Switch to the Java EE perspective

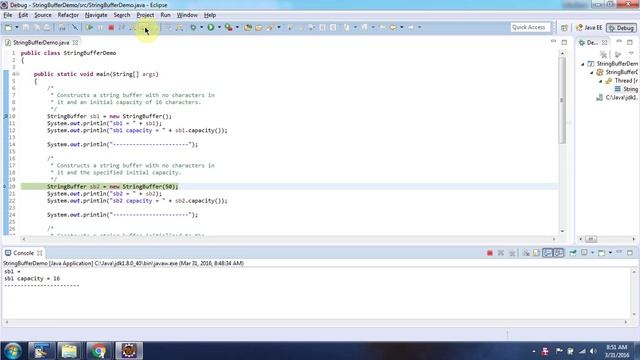[x=589, y=28]
